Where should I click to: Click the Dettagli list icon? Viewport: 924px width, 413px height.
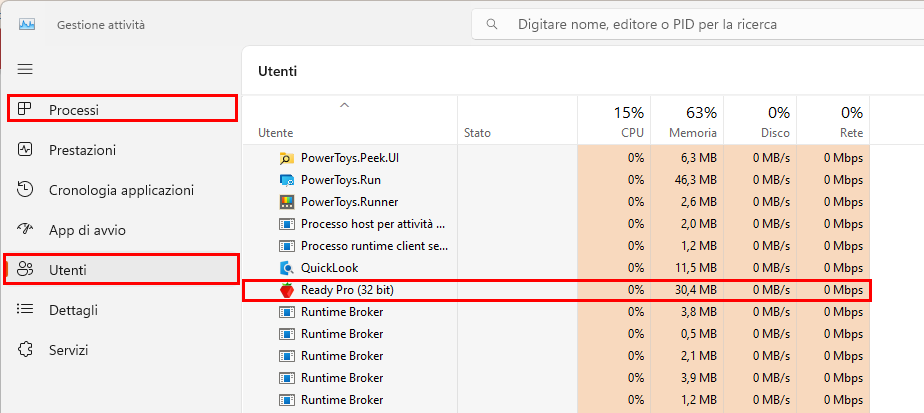point(25,309)
